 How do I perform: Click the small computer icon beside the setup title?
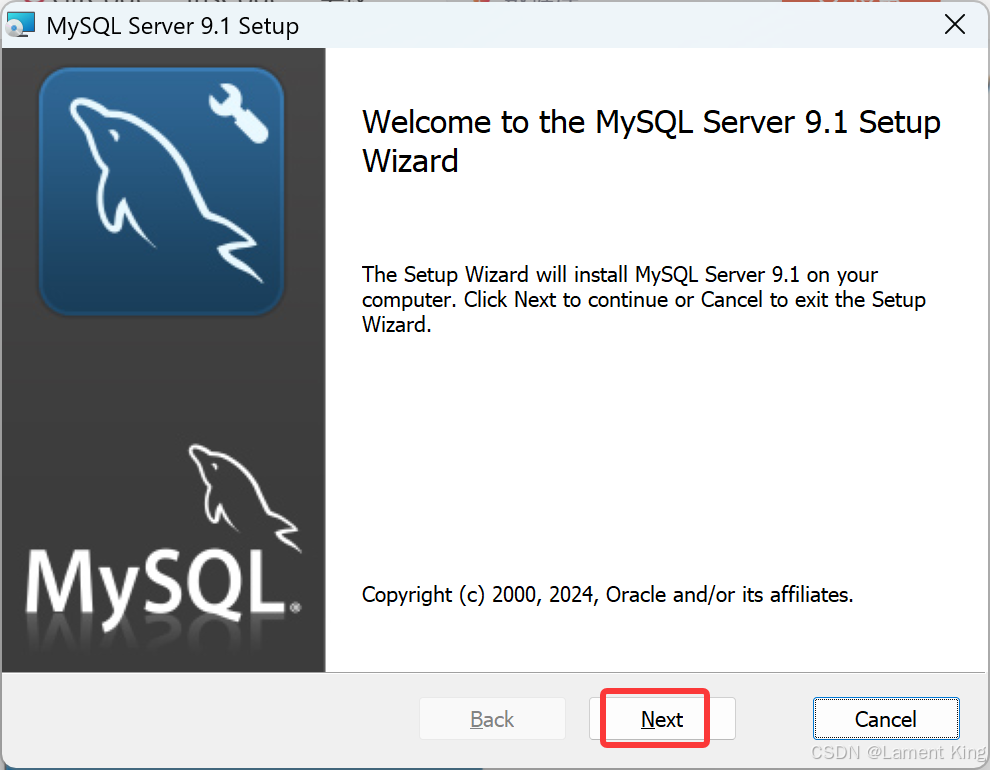[x=21, y=23]
